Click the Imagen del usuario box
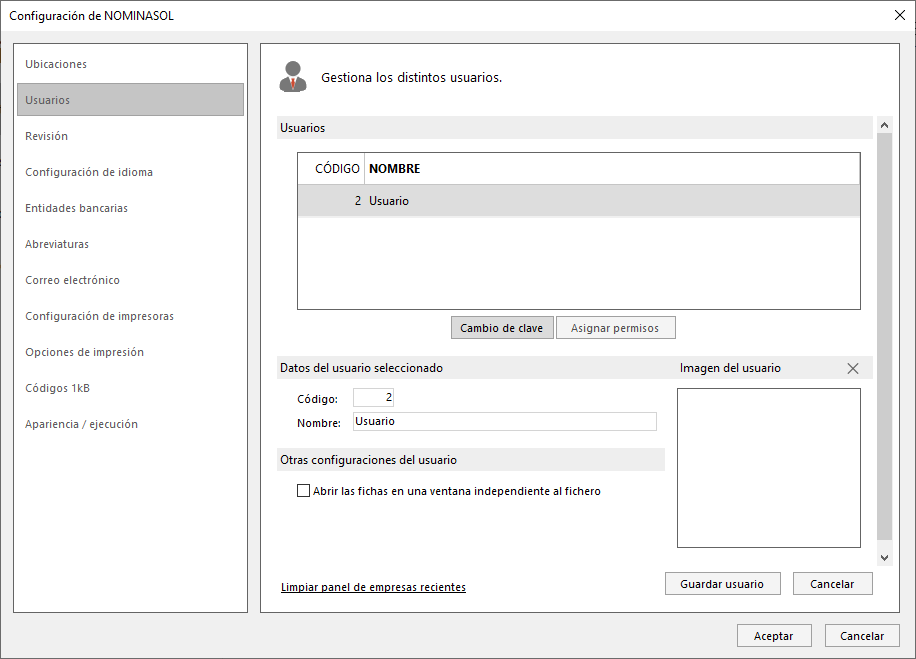 tap(769, 468)
